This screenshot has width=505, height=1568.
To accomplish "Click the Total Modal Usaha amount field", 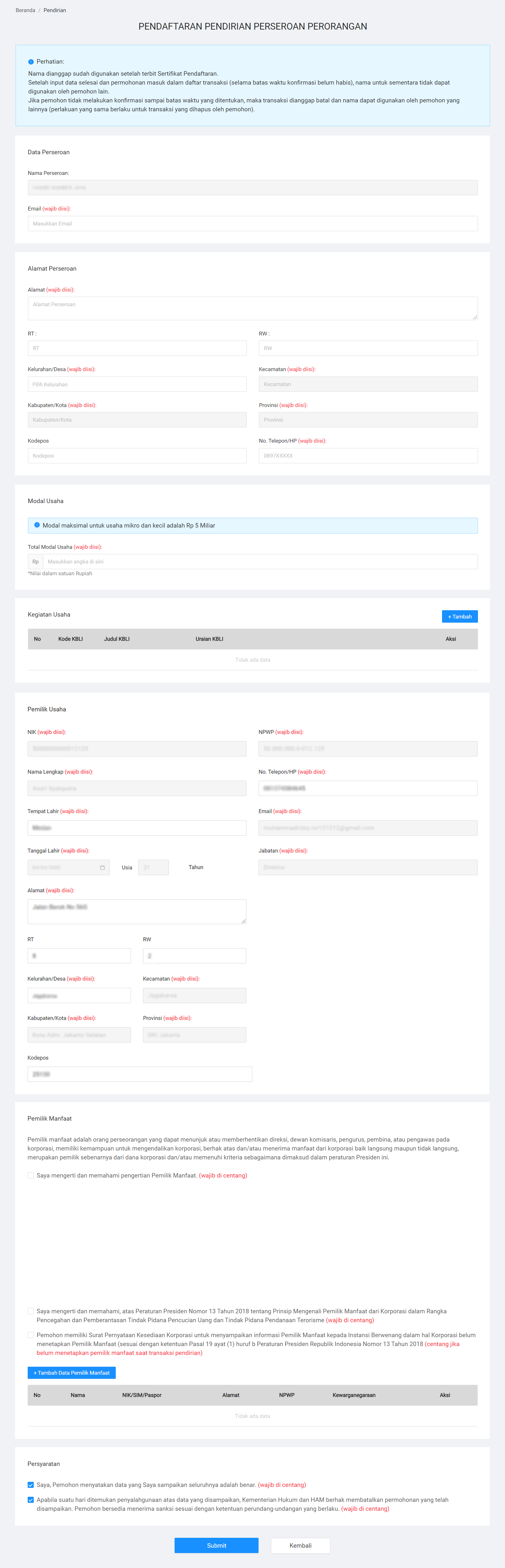I will click(x=260, y=561).
